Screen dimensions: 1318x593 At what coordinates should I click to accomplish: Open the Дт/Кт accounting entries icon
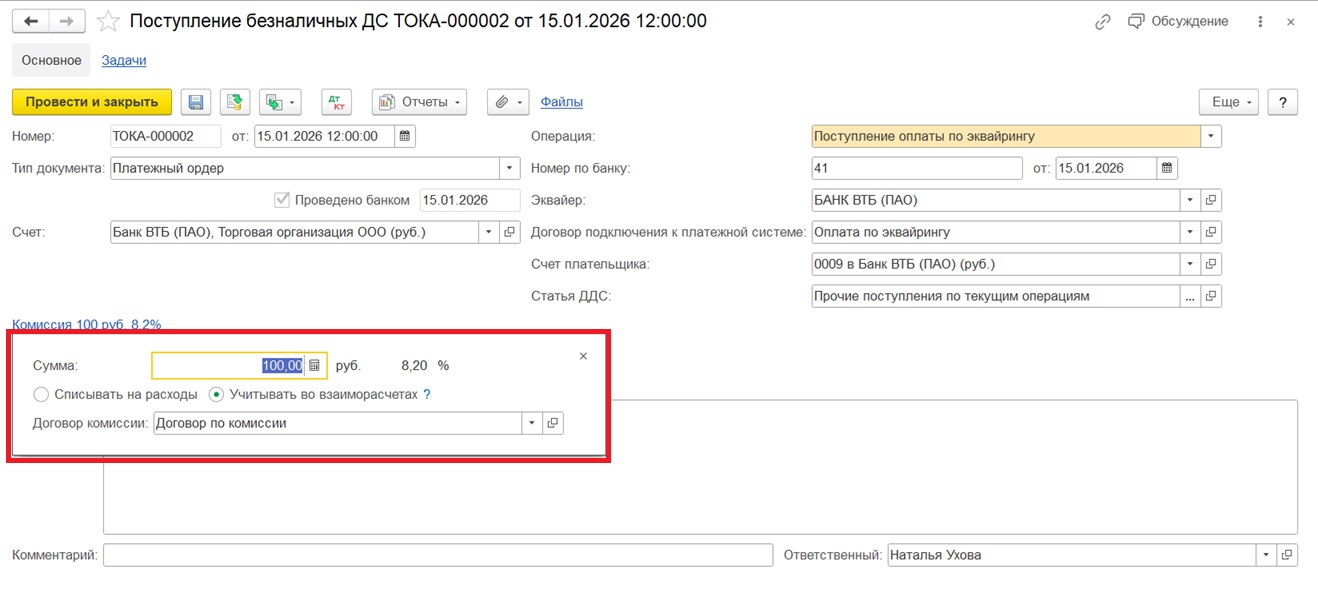pyautogui.click(x=338, y=102)
